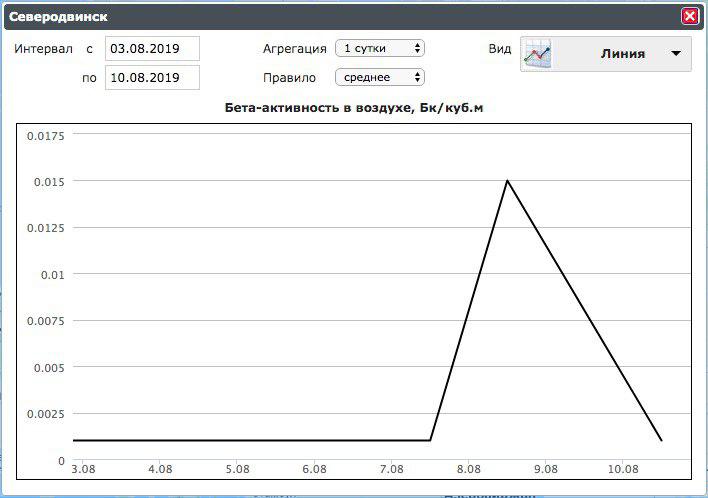708x498 pixels.
Task: Click the peak point of the chart line
Action: [x=507, y=181]
